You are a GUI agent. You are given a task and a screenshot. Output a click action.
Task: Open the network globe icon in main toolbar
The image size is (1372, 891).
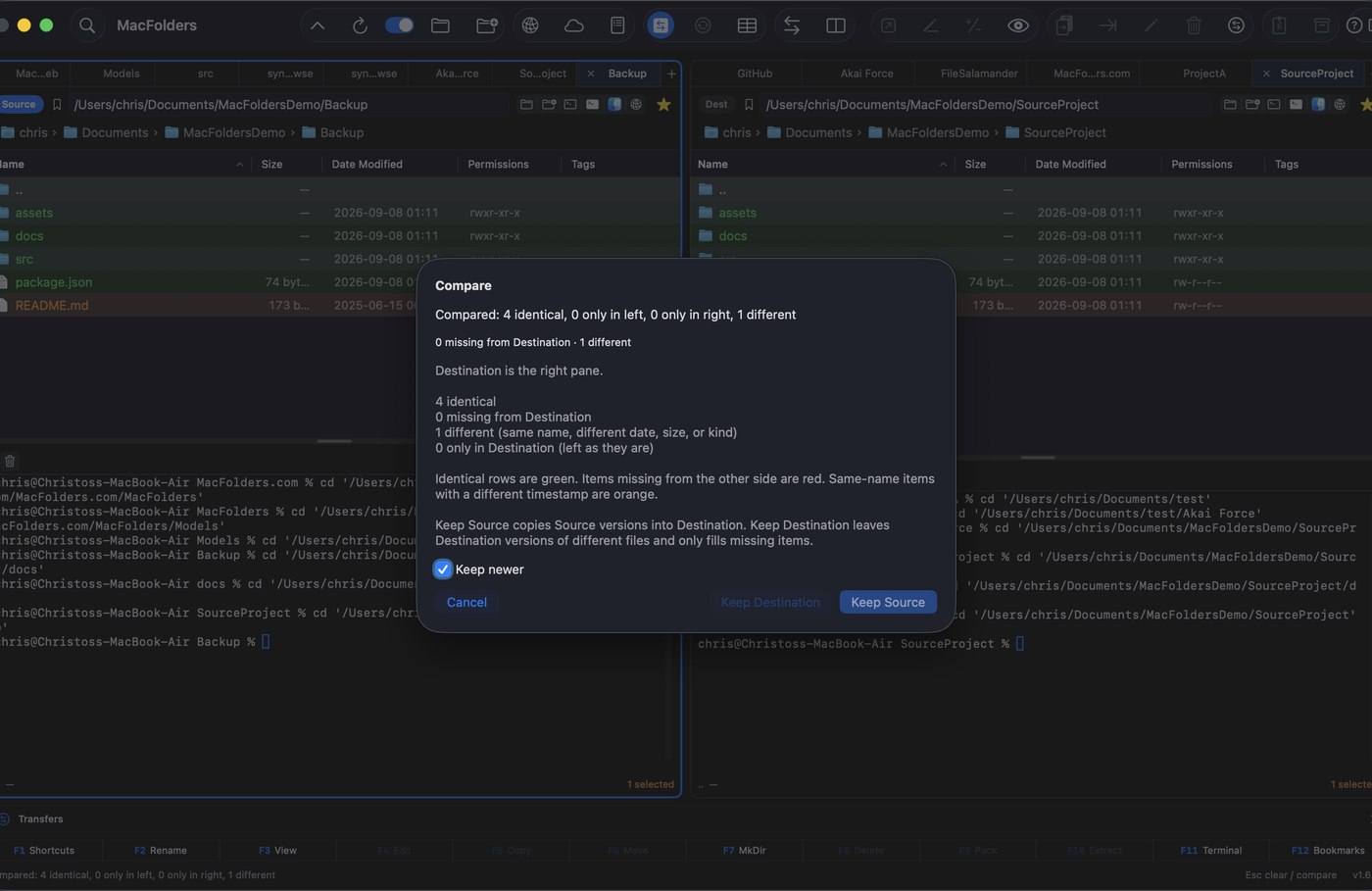[530, 25]
